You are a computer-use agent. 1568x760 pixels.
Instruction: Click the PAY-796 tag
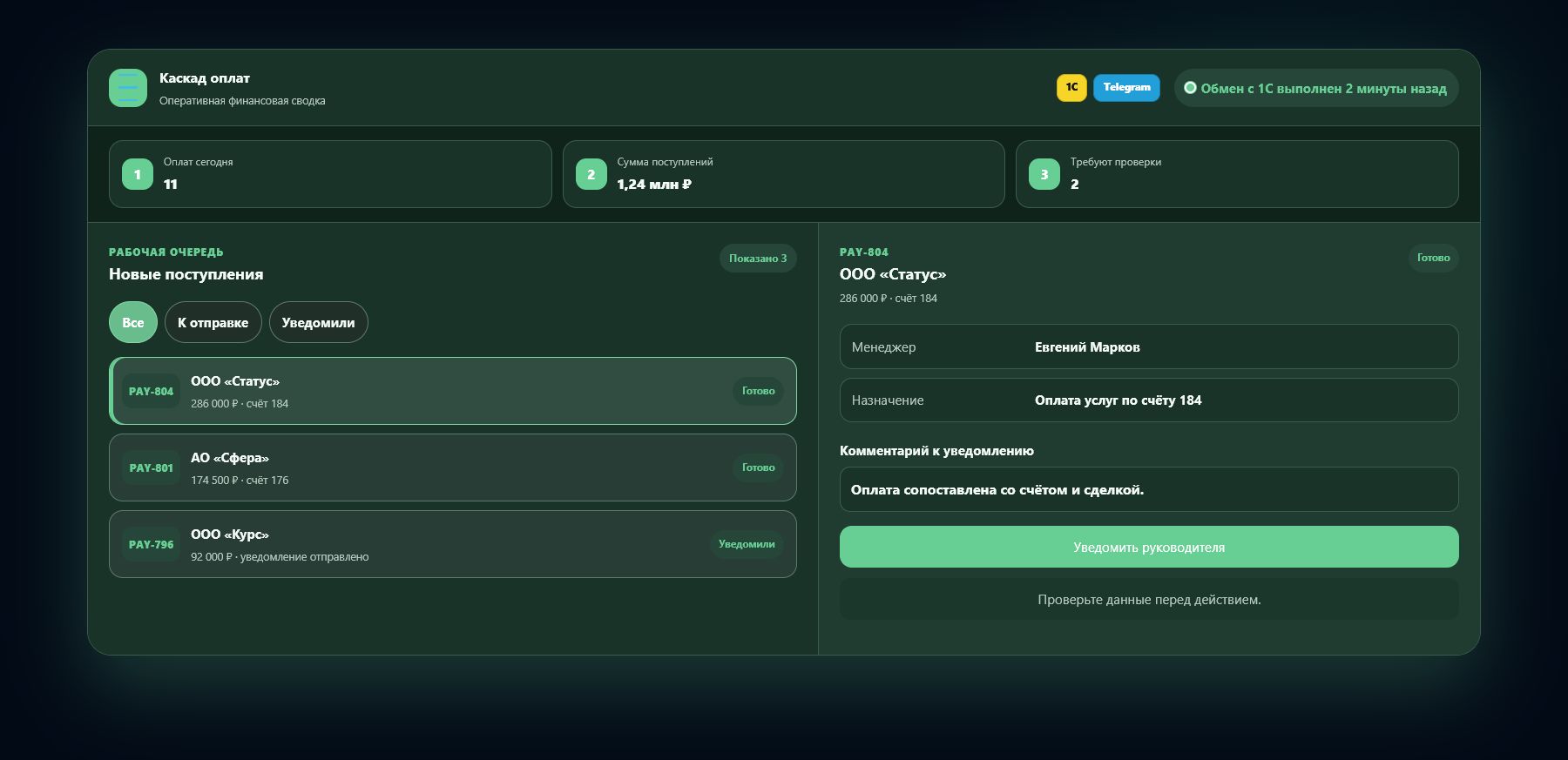pyautogui.click(x=151, y=544)
